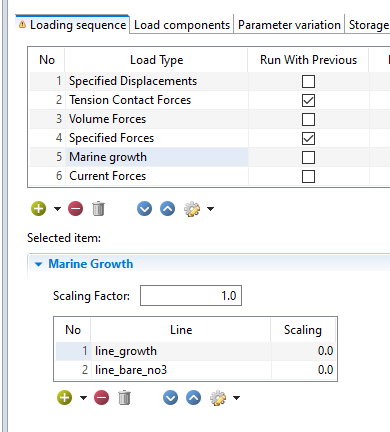Image resolution: width=390 pixels, height=432 pixels.
Task: Open the Parameter variation tab
Action: [289, 25]
